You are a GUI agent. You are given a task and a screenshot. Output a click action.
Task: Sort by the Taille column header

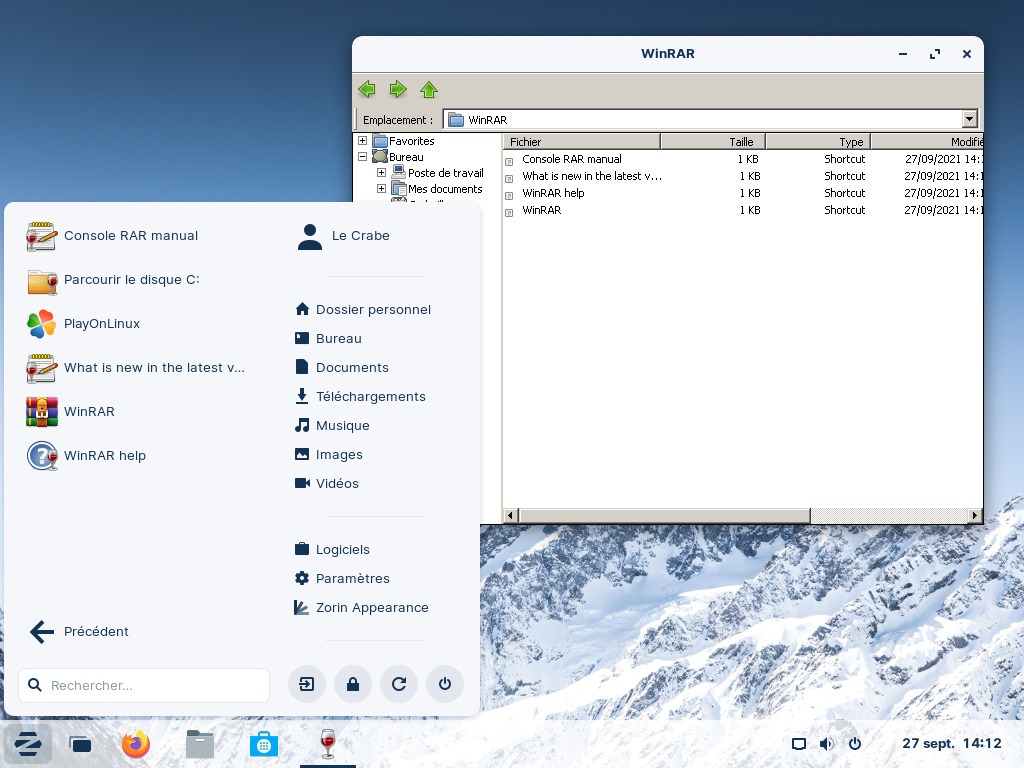tap(713, 142)
